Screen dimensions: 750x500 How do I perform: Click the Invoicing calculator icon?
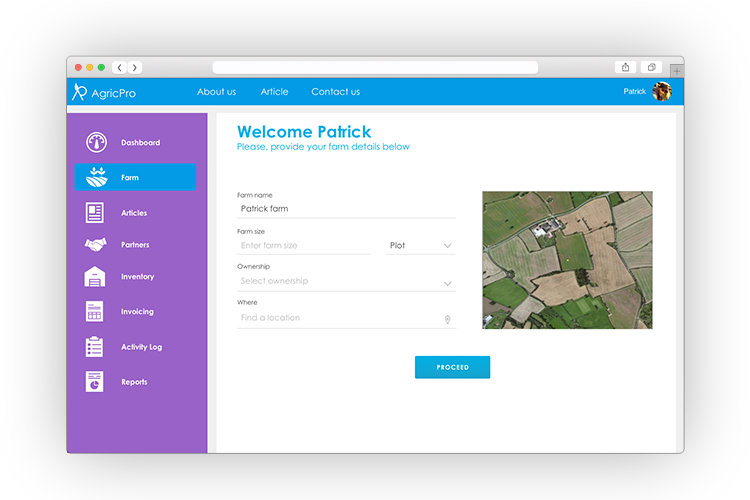click(x=94, y=311)
